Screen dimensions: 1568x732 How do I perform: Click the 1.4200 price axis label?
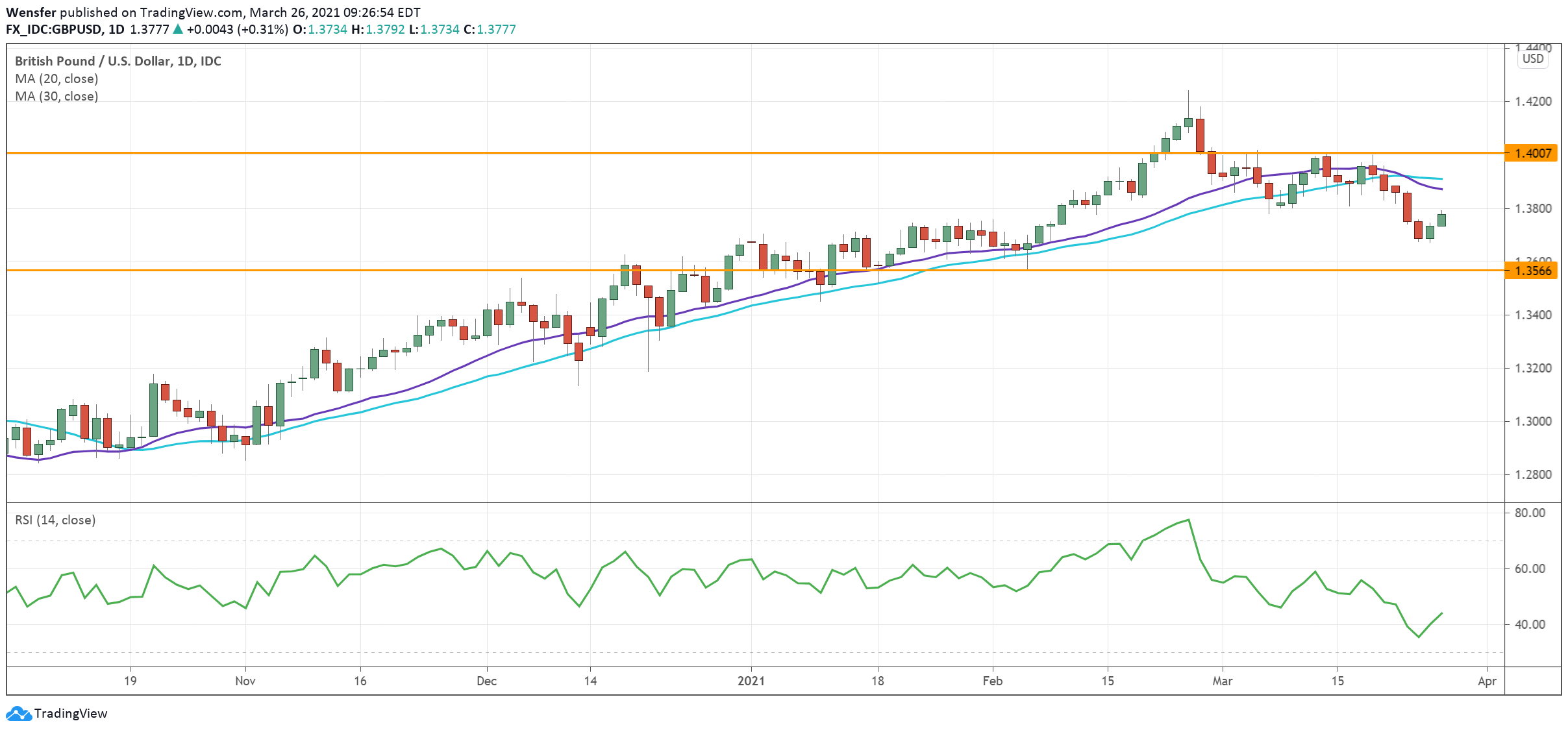coord(1532,101)
